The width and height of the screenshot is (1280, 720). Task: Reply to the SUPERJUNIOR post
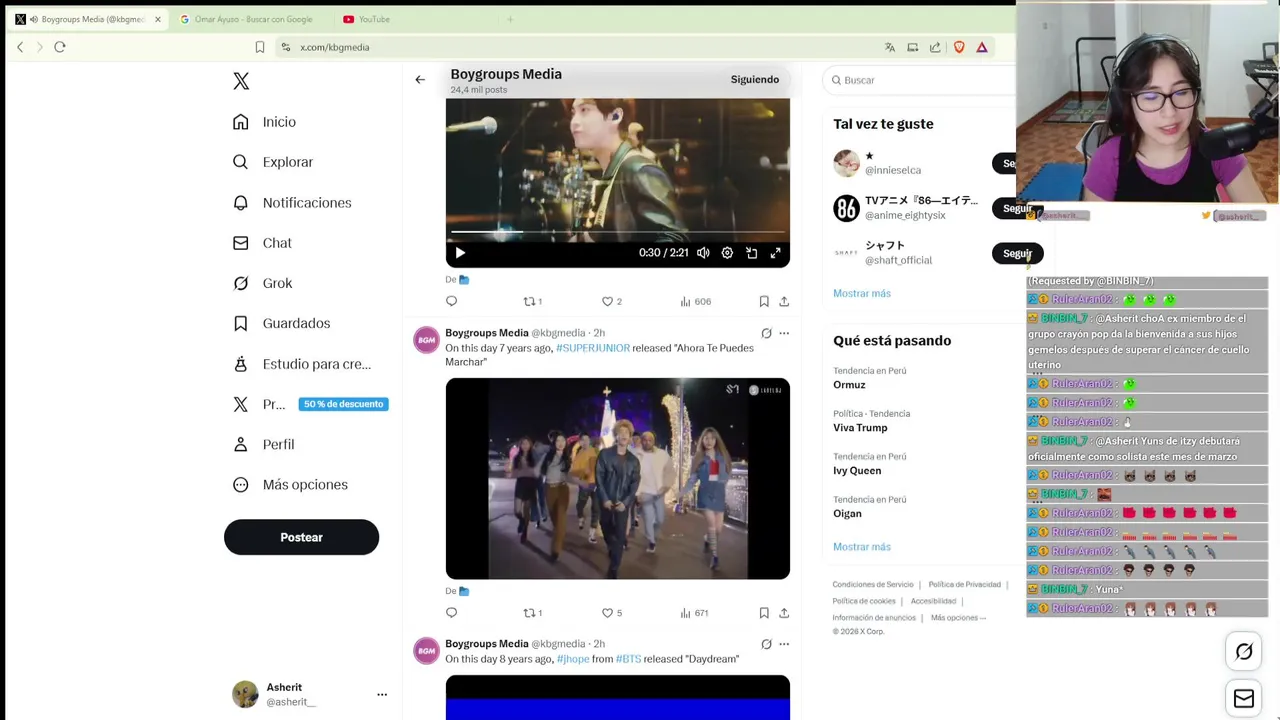(451, 613)
